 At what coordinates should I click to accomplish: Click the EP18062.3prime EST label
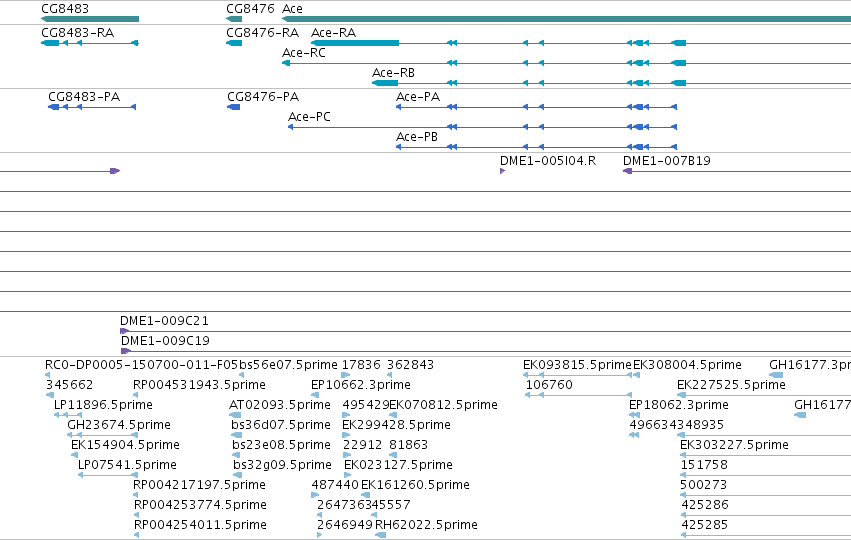(679, 405)
